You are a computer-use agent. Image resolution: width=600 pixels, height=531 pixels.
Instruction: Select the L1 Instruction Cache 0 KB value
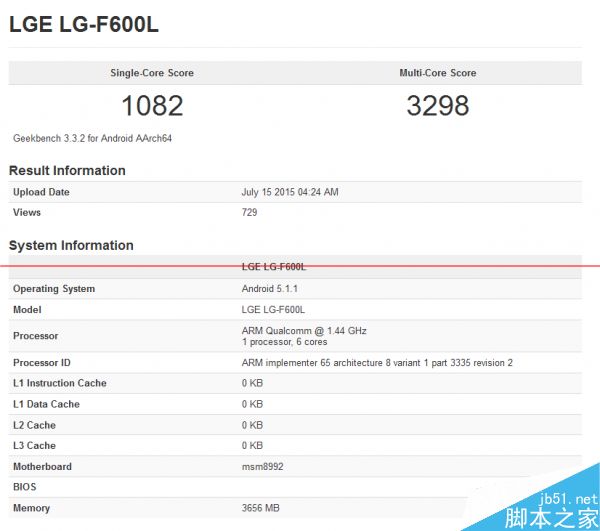pyautogui.click(x=252, y=383)
